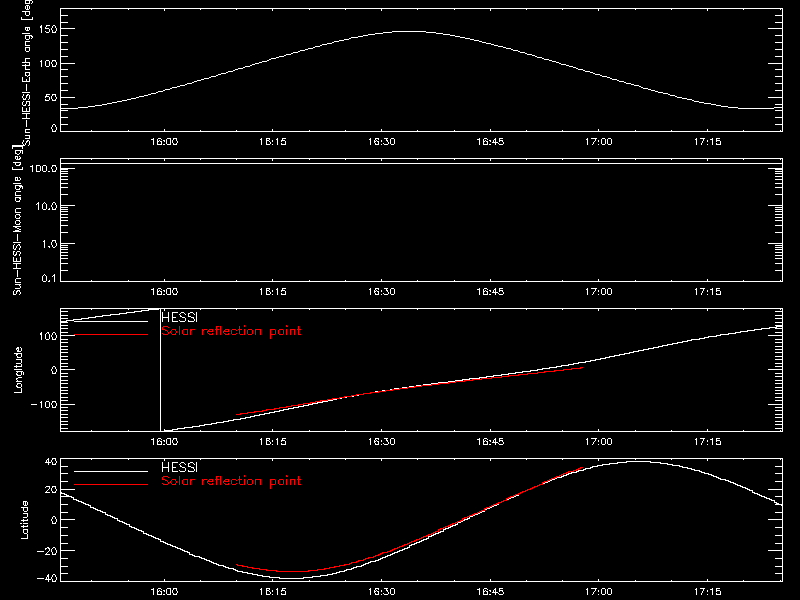Click 16:30 time label below Longitude plot
The height and width of the screenshot is (600, 800).
(382, 442)
